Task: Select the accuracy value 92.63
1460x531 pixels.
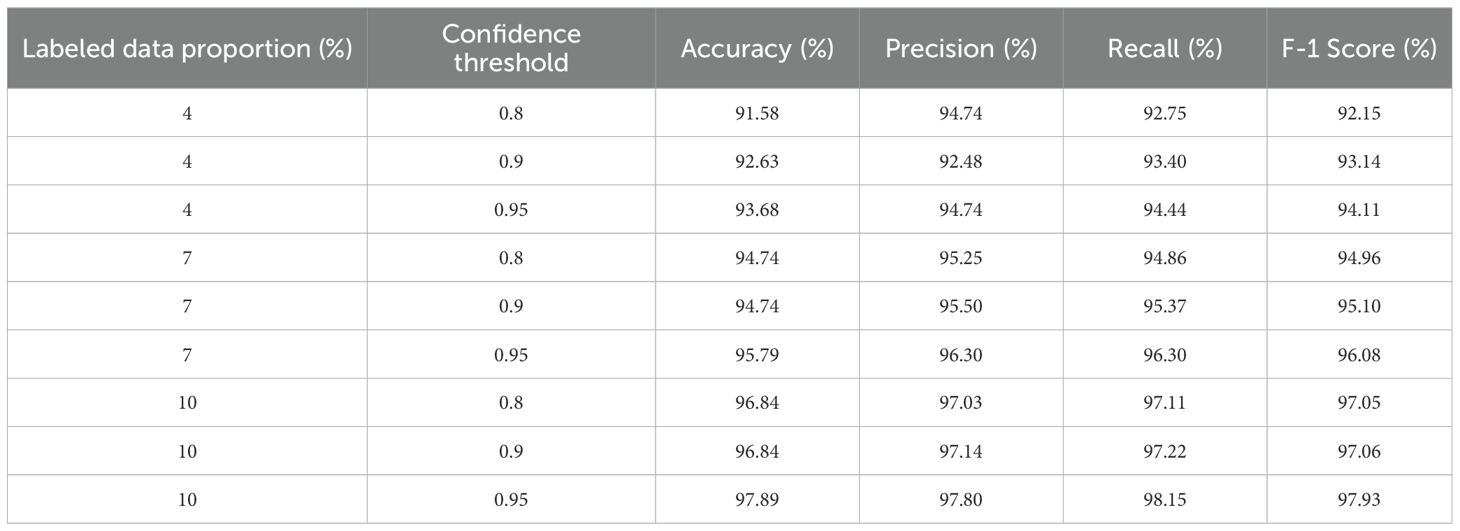Action: tap(757, 161)
